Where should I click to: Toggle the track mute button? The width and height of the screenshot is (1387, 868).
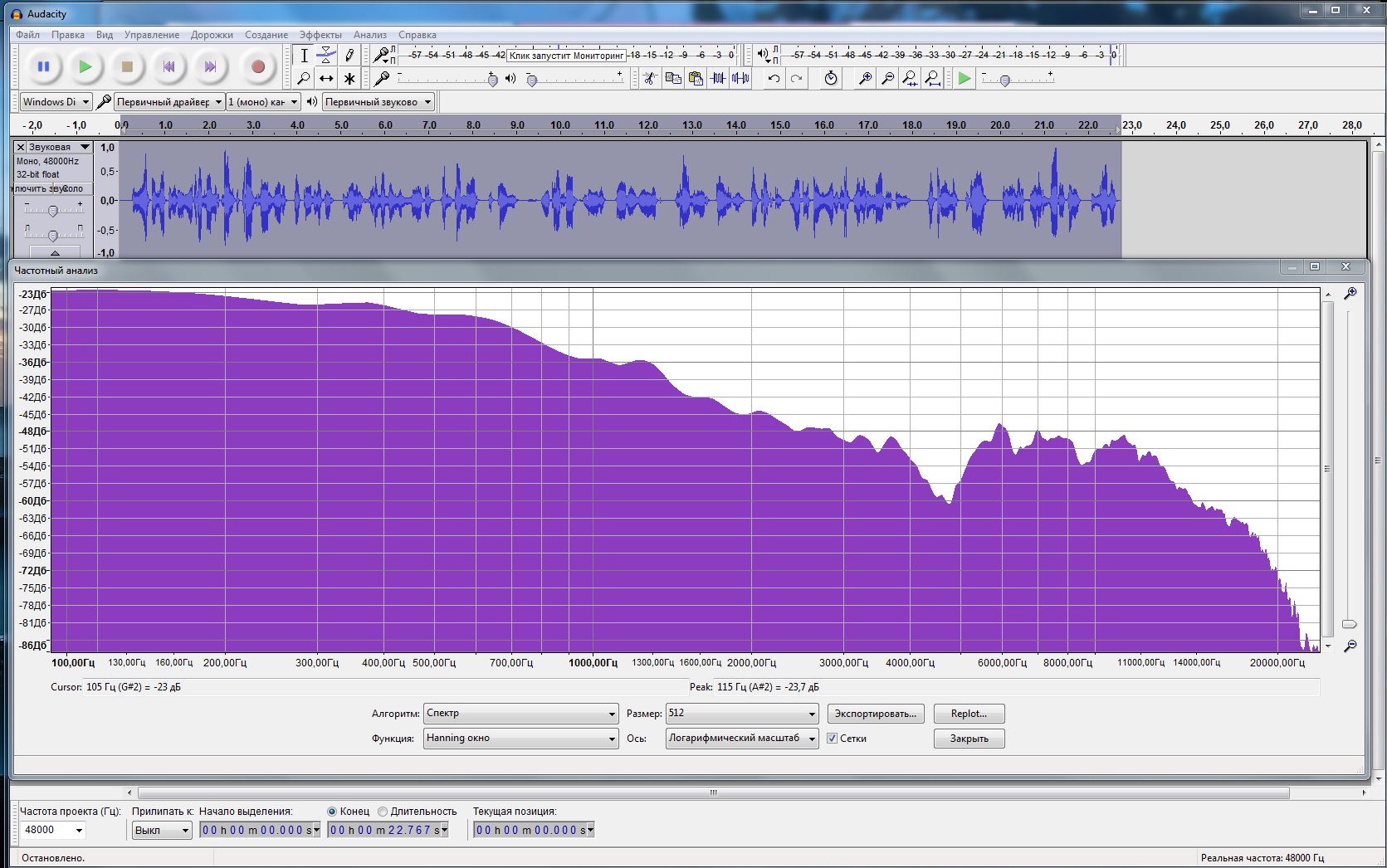click(34, 188)
